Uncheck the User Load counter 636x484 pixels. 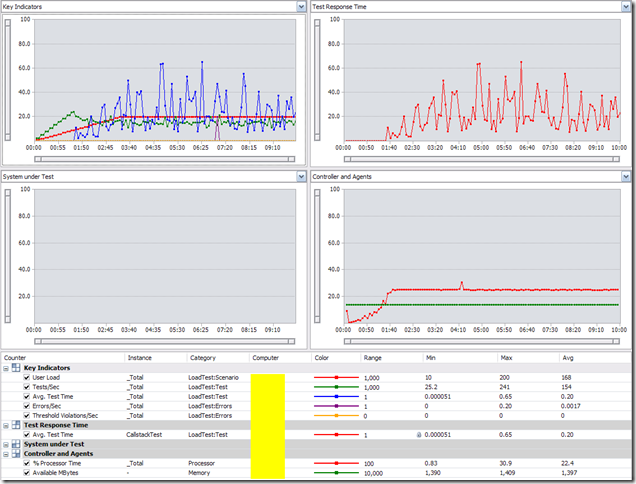pos(27,377)
